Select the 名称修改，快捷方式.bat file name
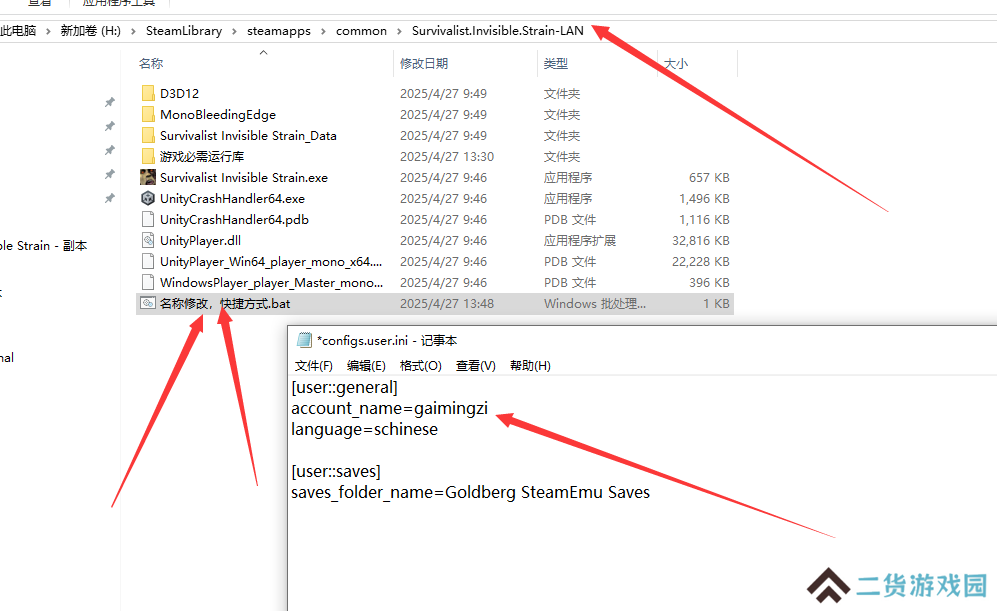 pos(225,303)
